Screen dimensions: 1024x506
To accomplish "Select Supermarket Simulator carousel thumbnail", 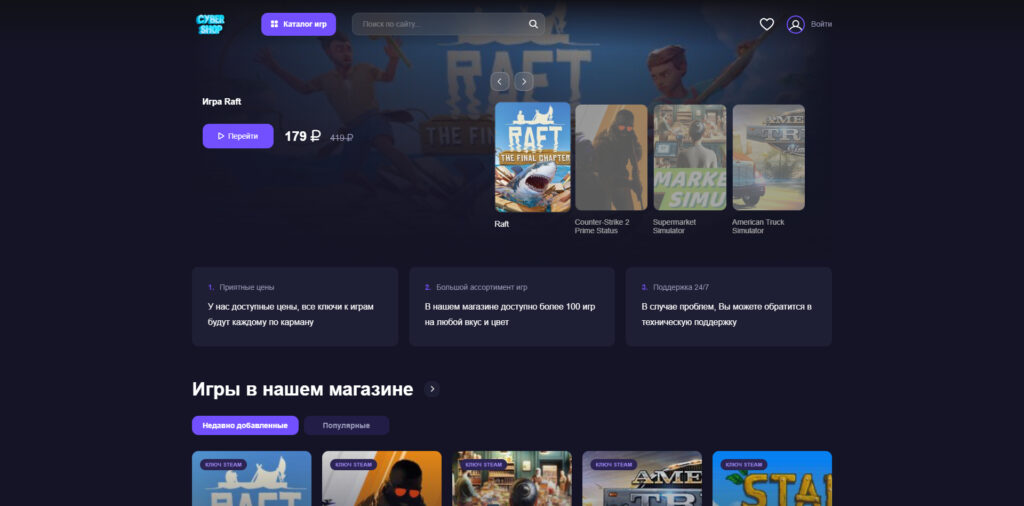I will pos(690,157).
